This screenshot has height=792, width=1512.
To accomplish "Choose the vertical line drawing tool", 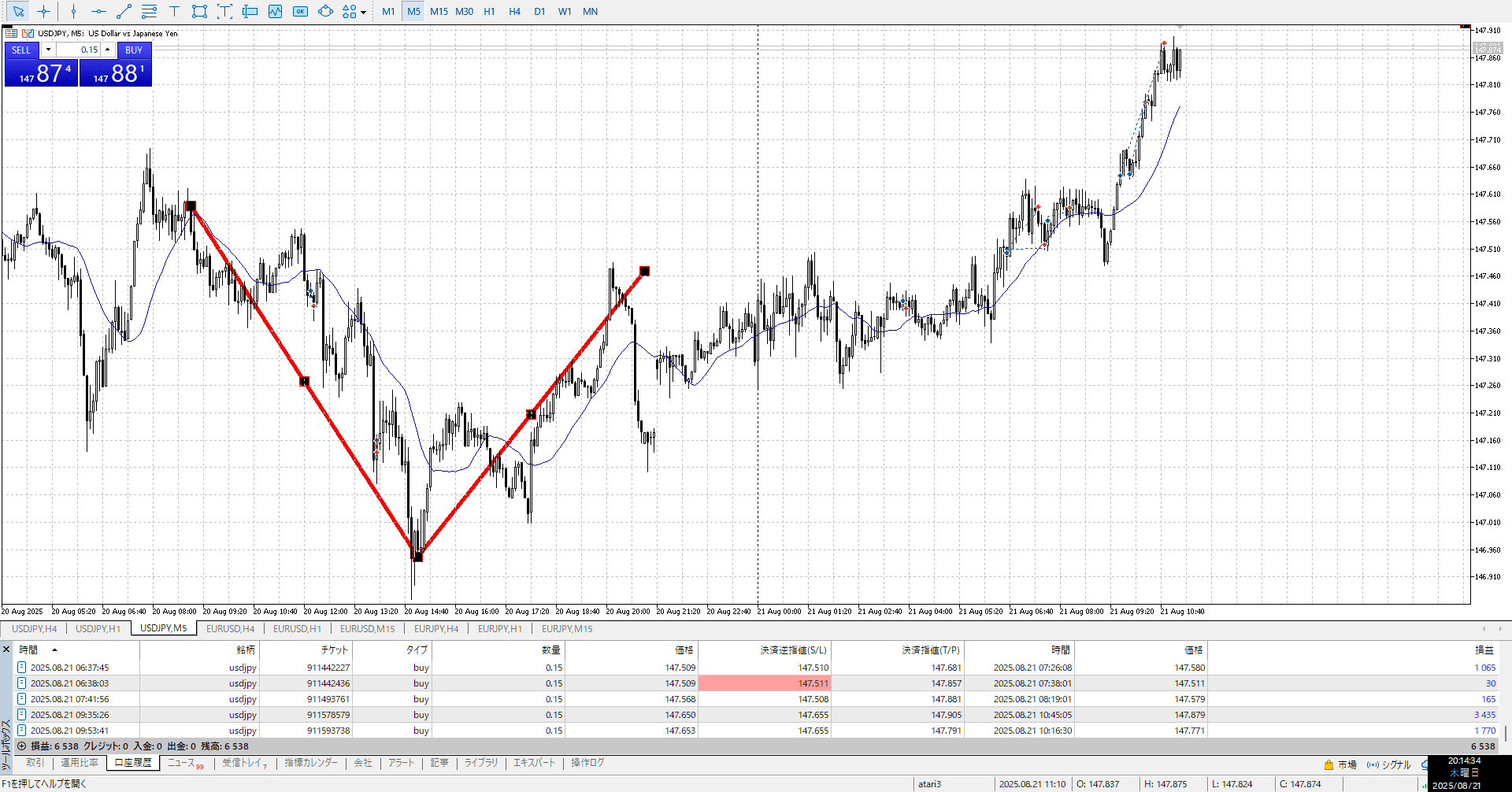I will pyautogui.click(x=73, y=11).
